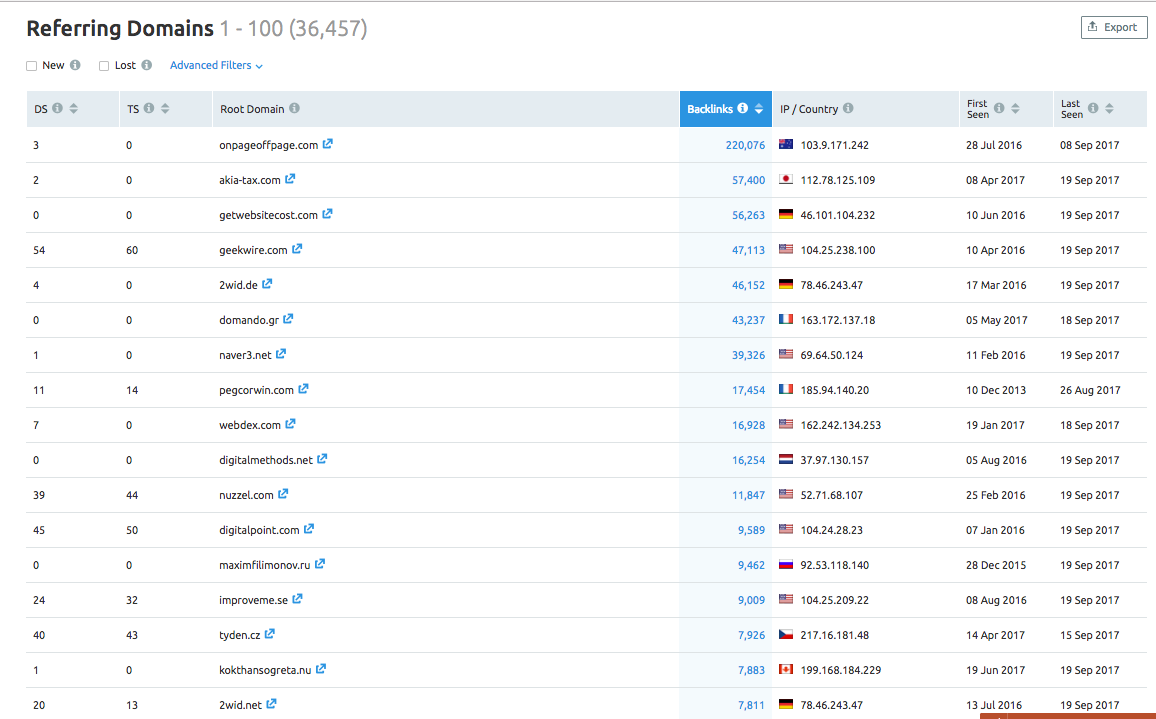Show info icon next to TS header
The width and height of the screenshot is (1156, 719).
[x=149, y=108]
